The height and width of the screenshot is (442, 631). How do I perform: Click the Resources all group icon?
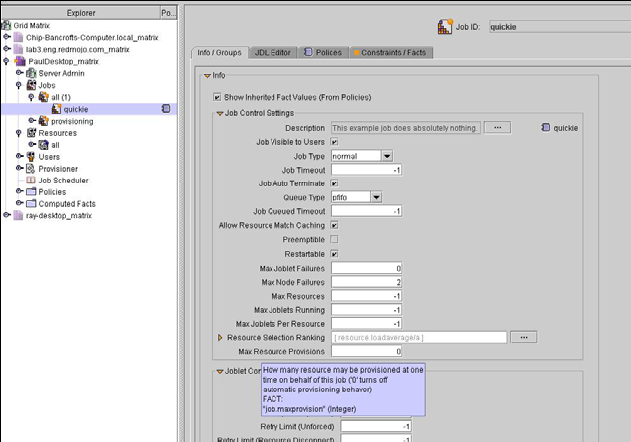pyautogui.click(x=44, y=145)
